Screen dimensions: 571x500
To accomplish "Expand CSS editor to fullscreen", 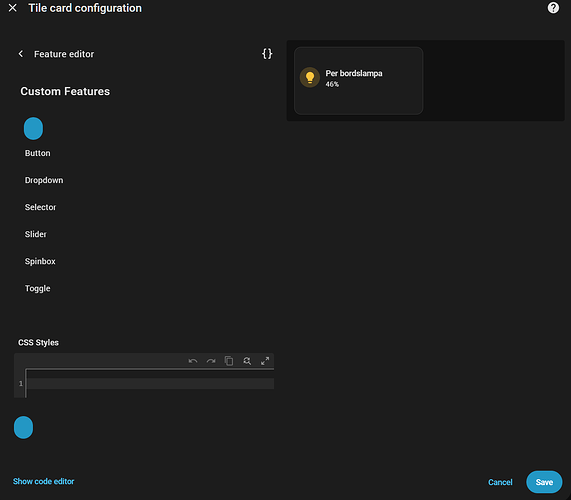I will pos(265,361).
